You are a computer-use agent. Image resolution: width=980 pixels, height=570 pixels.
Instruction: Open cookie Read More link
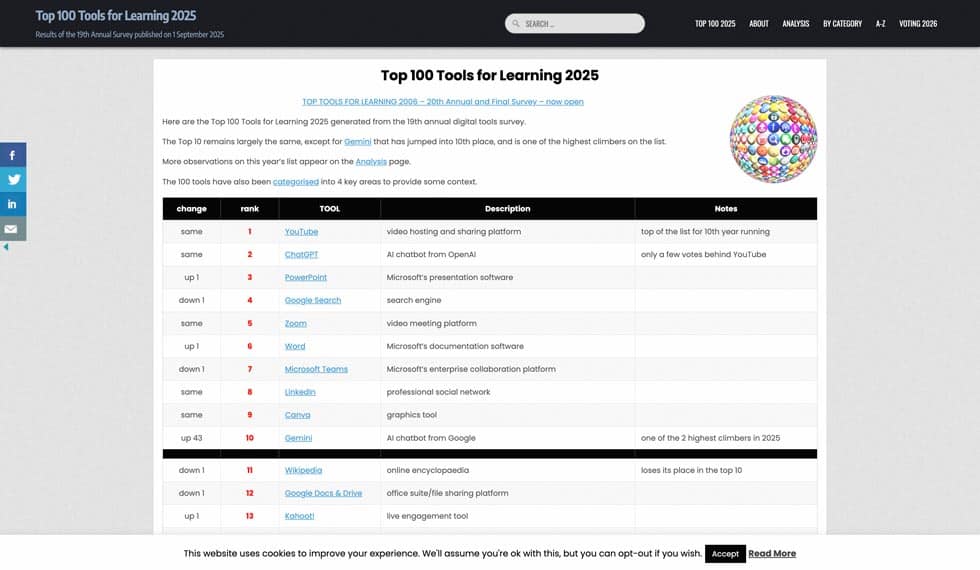[x=772, y=554]
